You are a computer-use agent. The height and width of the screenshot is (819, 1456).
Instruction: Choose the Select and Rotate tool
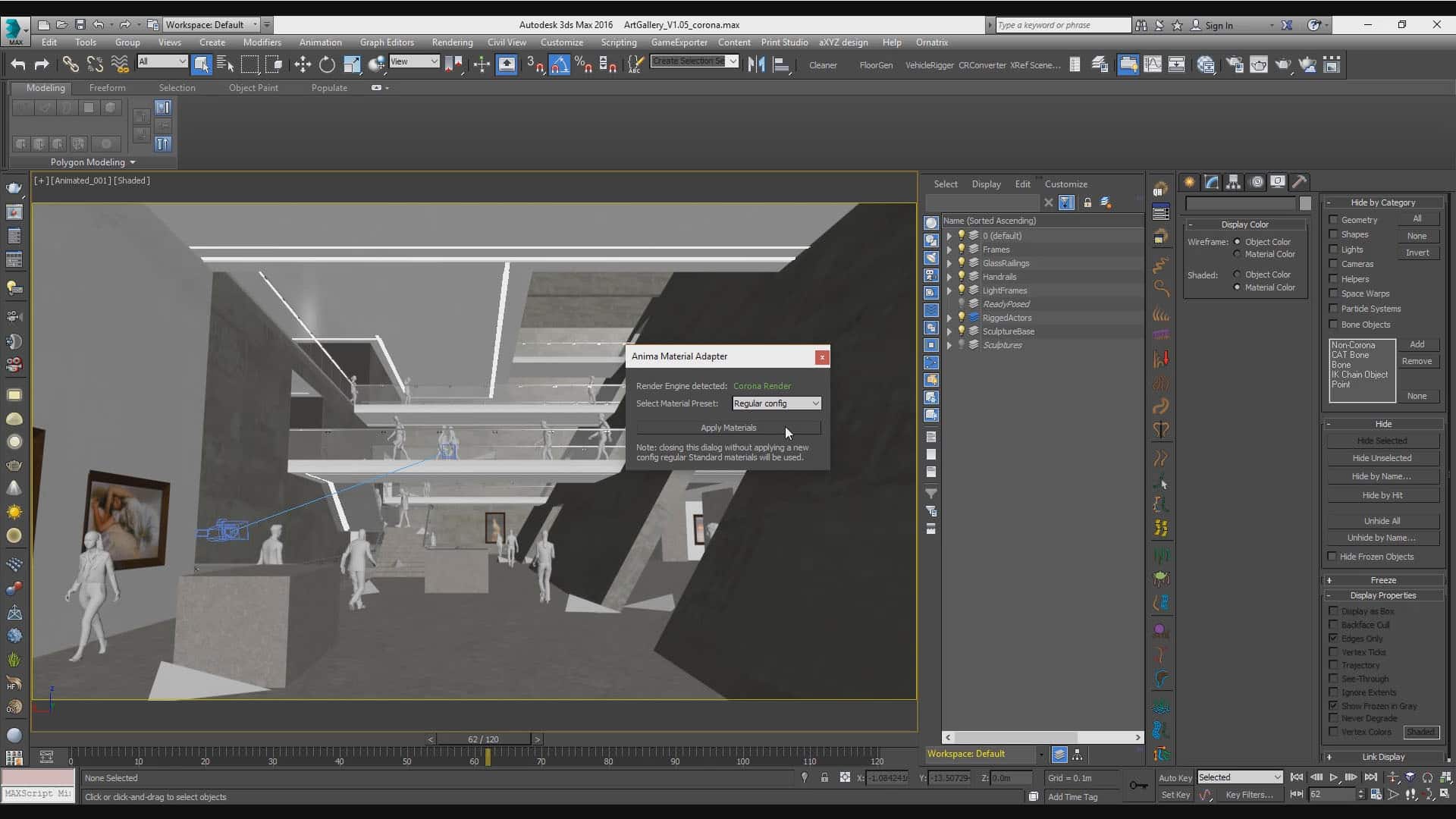327,64
